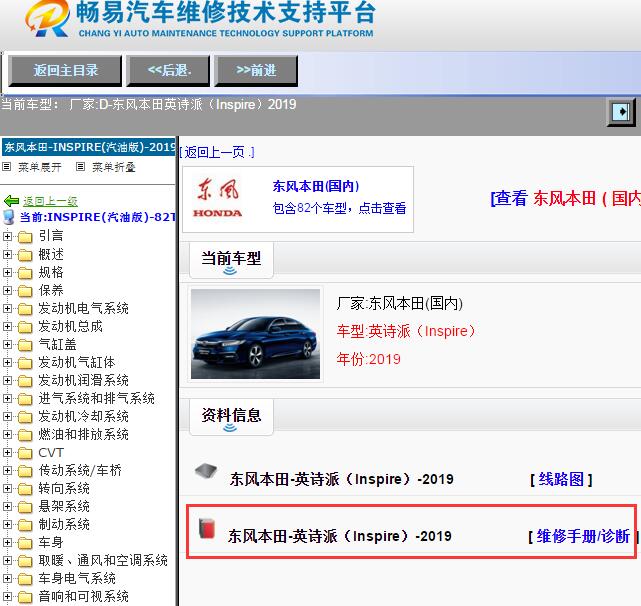The height and width of the screenshot is (606, 641).
Task: Select the 引言 tree item label
Action: point(51,236)
